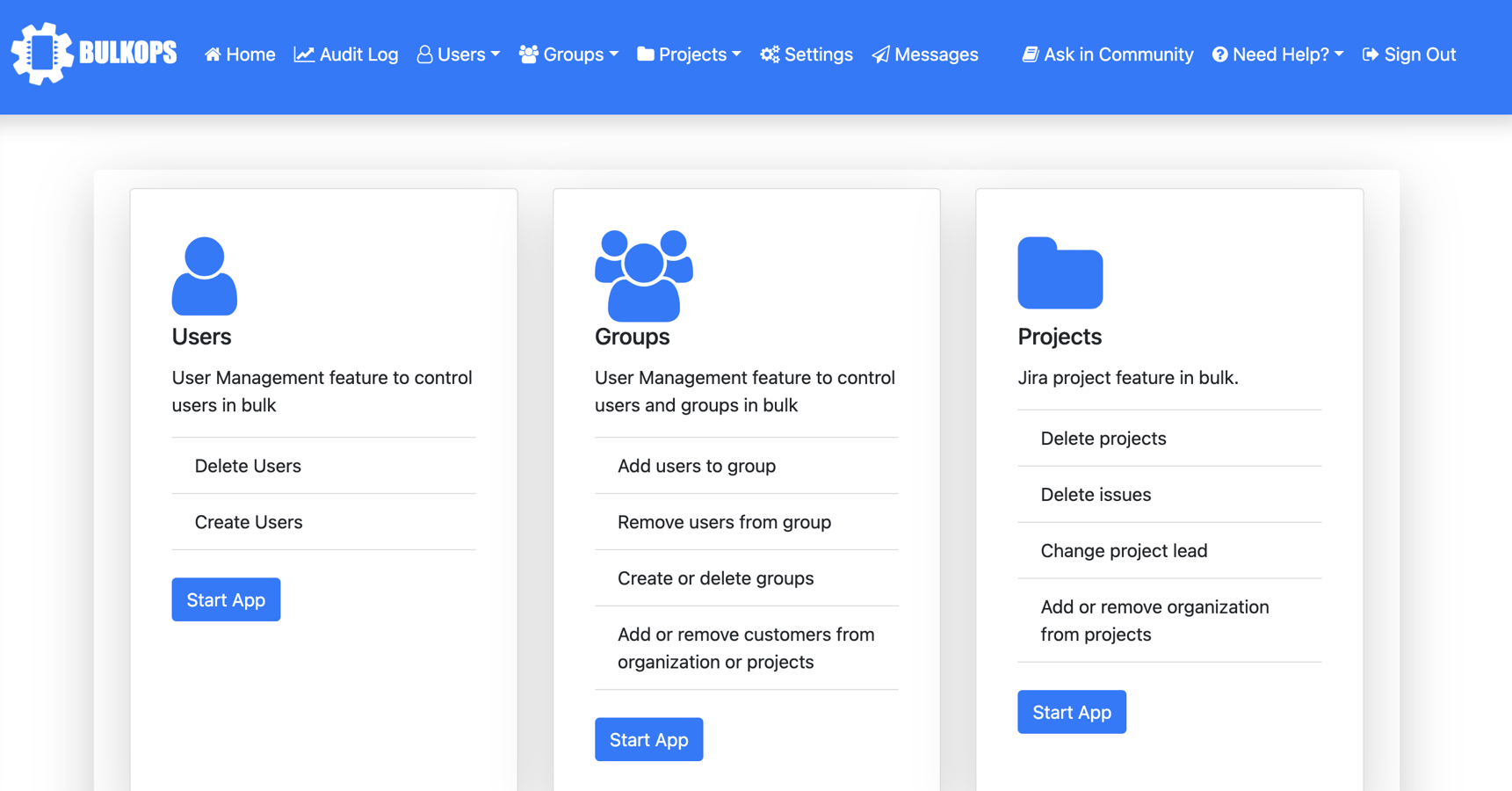This screenshot has width=1512, height=791.
Task: Expand the Need Help? dropdown caret
Action: click(1339, 54)
